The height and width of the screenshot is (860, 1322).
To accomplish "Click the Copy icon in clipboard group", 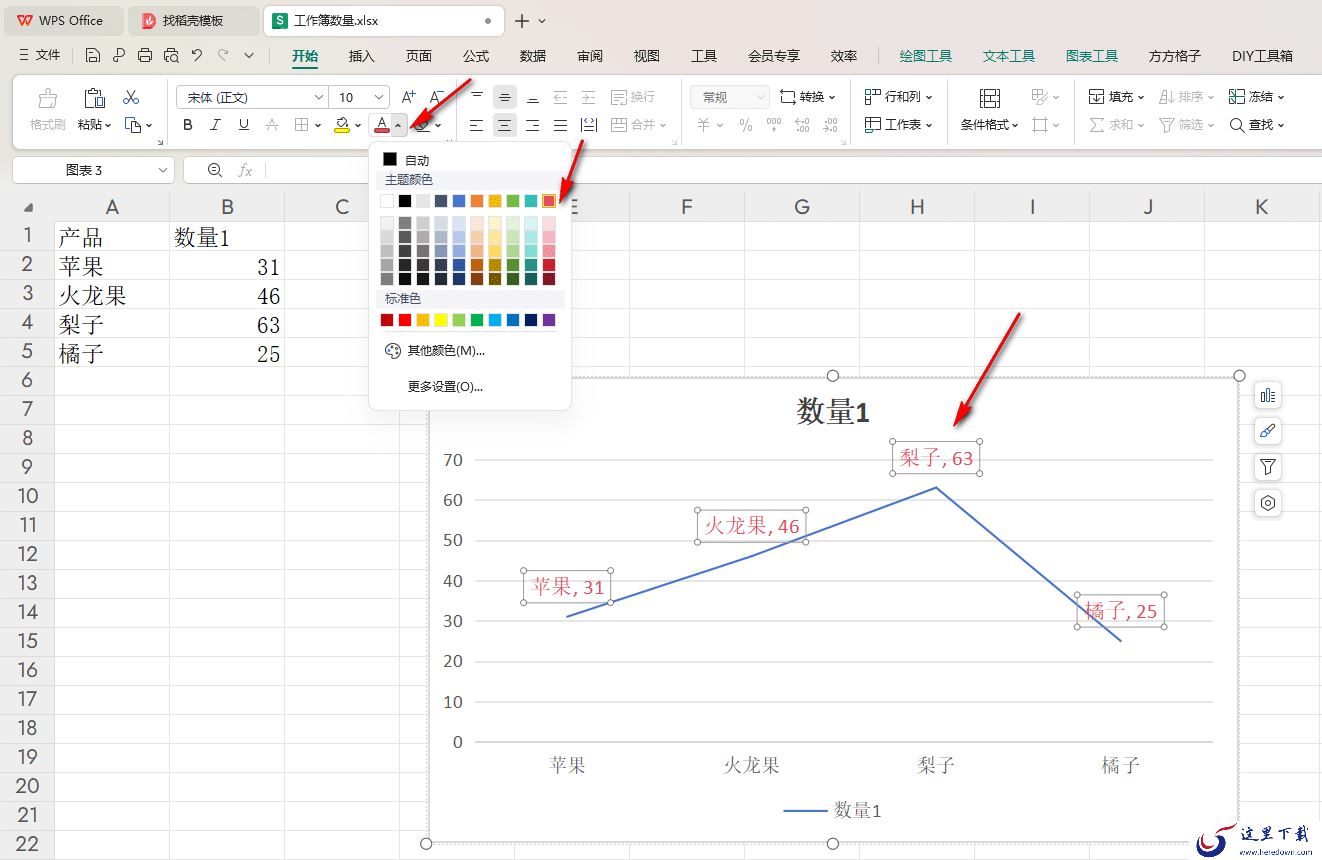I will (133, 125).
